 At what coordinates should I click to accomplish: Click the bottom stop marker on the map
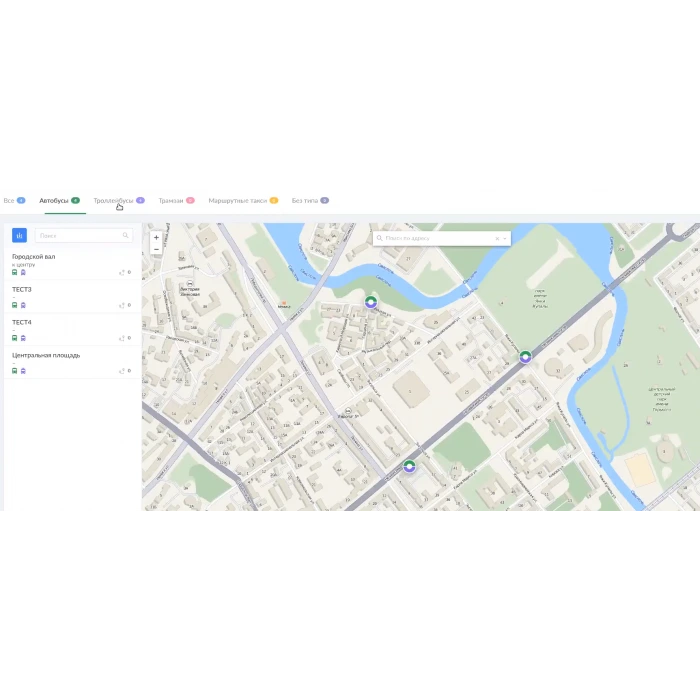pos(409,466)
